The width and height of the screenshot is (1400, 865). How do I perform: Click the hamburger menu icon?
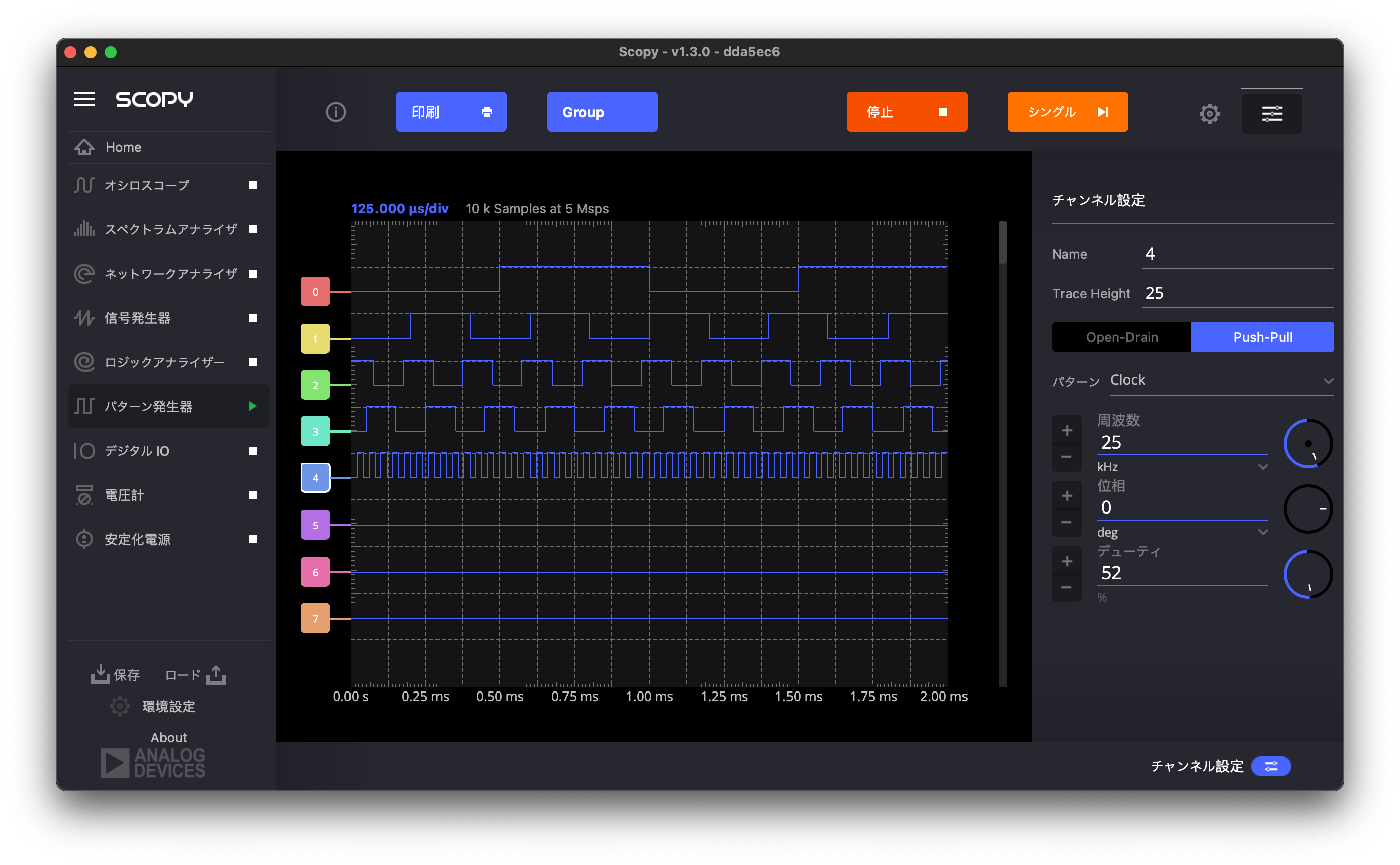click(84, 99)
